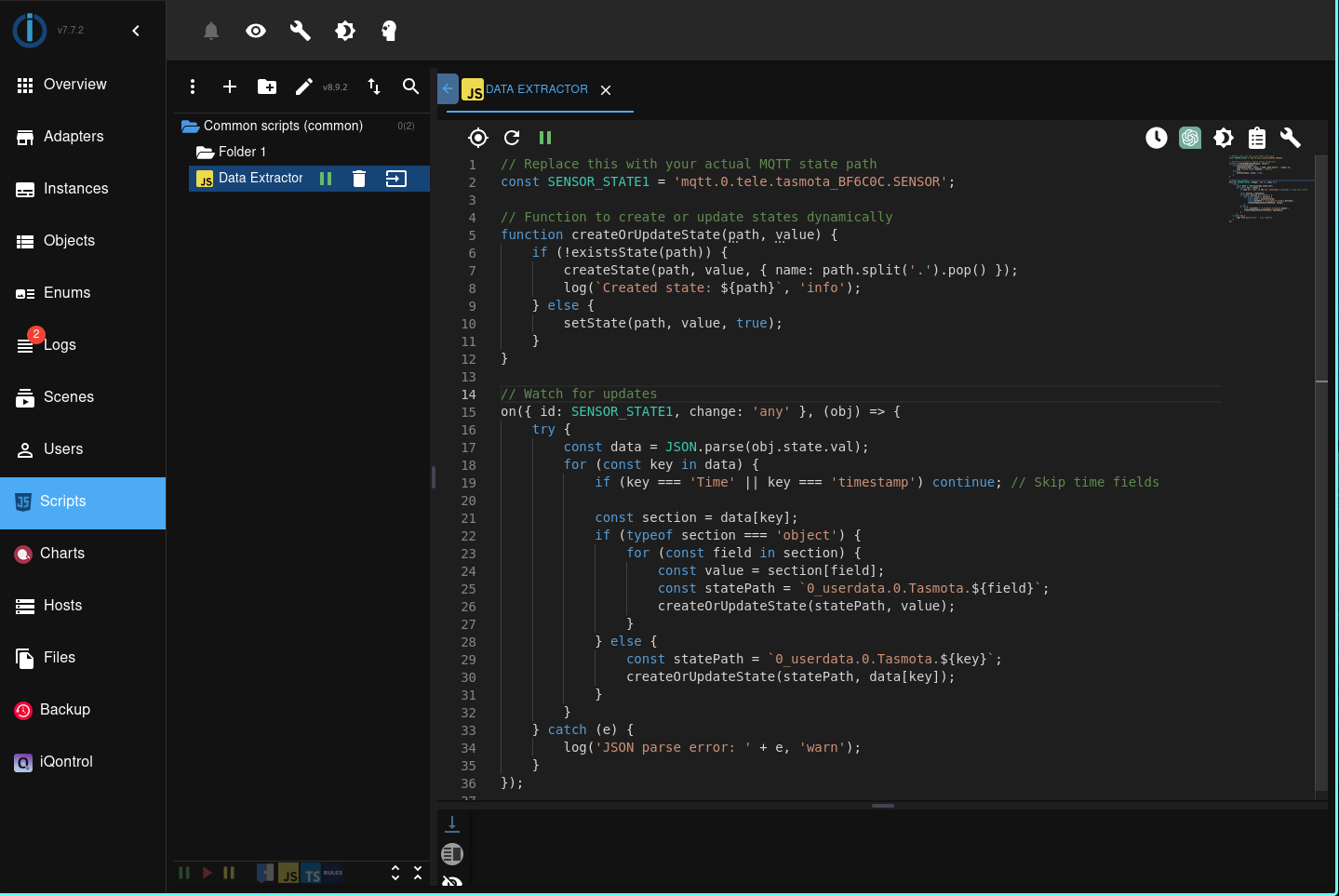The image size is (1339, 896).
Task: Refresh the script with the reload icon
Action: click(511, 138)
